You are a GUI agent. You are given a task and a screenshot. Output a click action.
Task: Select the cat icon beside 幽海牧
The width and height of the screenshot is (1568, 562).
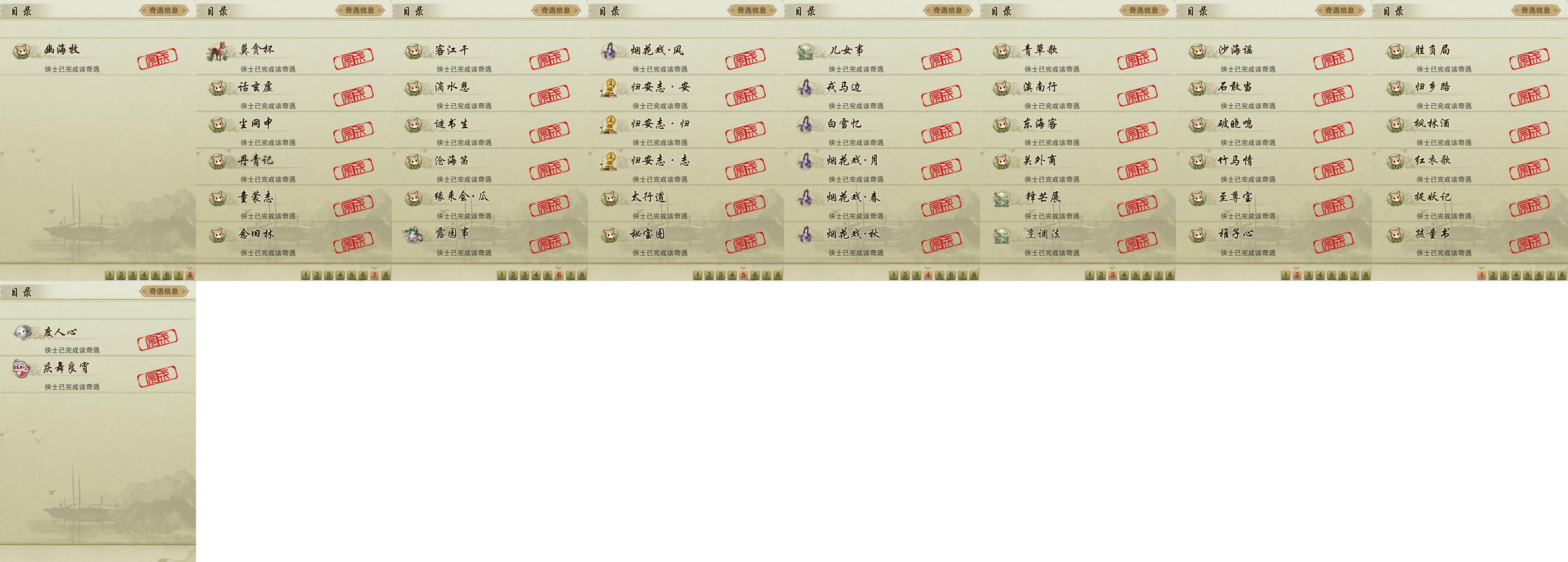tap(22, 51)
